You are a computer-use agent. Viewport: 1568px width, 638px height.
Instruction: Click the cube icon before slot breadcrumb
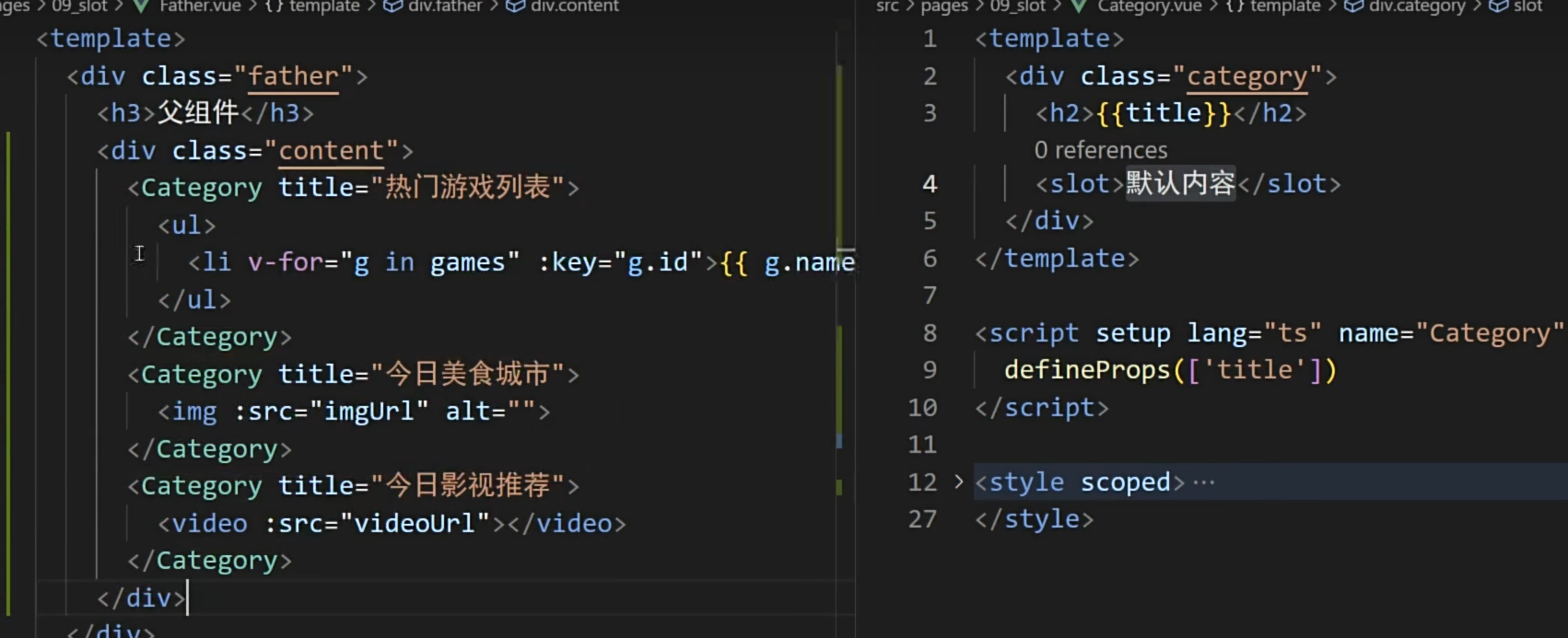[1499, 6]
